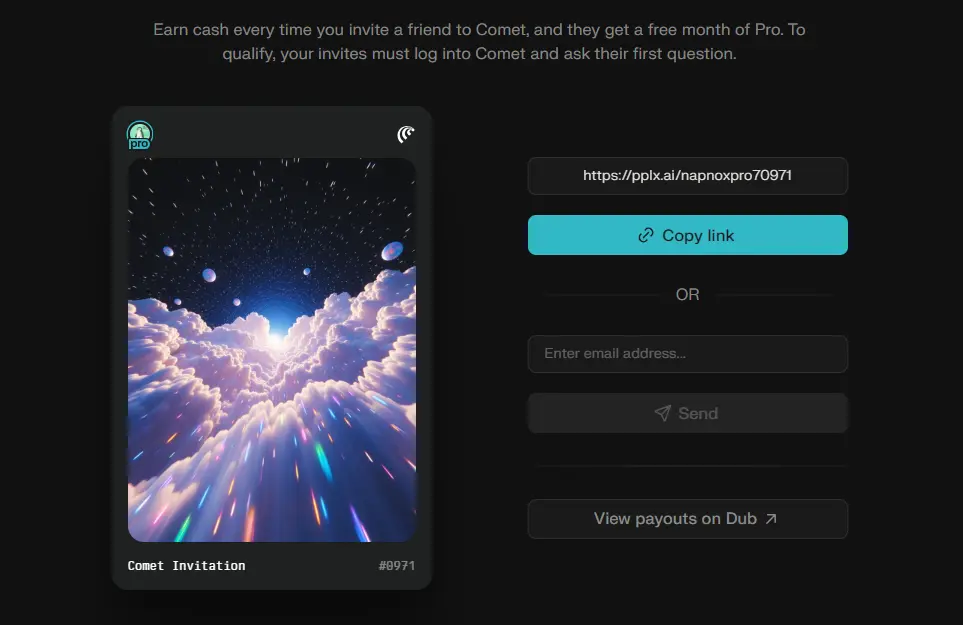The image size is (963, 625).
Task: Click the chain link icon in Copy link
Action: click(646, 236)
